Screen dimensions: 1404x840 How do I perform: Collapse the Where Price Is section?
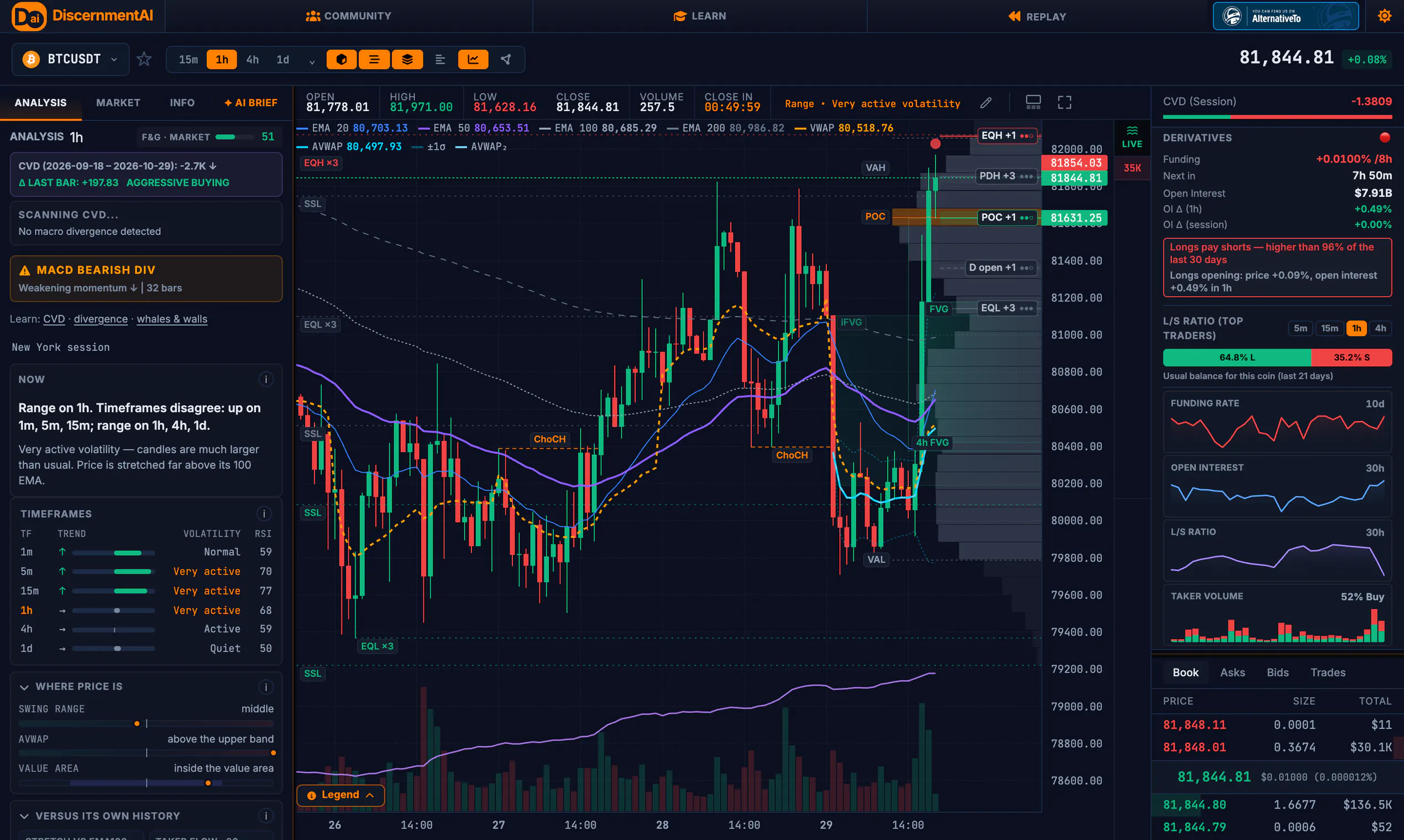[x=24, y=687]
